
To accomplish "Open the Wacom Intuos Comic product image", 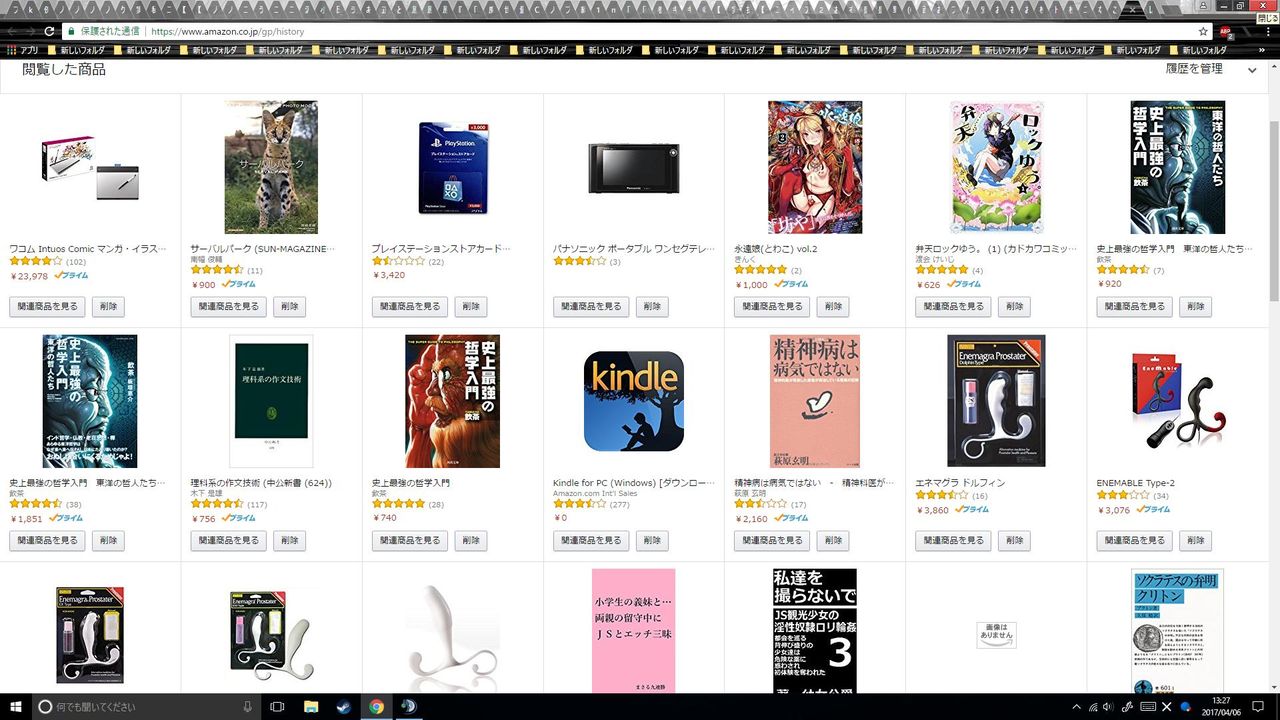I will (90, 167).
